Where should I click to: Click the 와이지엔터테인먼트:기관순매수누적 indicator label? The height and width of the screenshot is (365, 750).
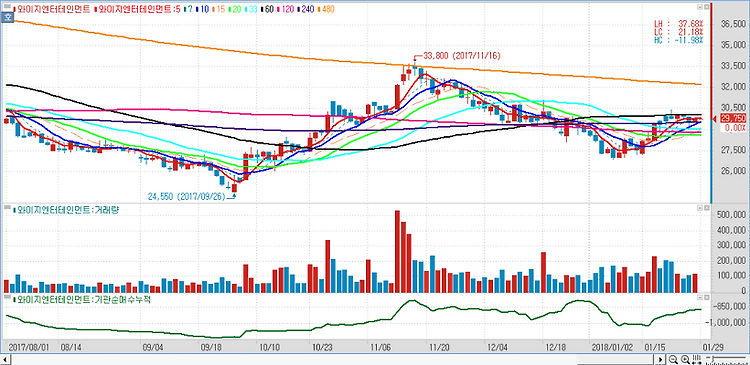(82, 299)
